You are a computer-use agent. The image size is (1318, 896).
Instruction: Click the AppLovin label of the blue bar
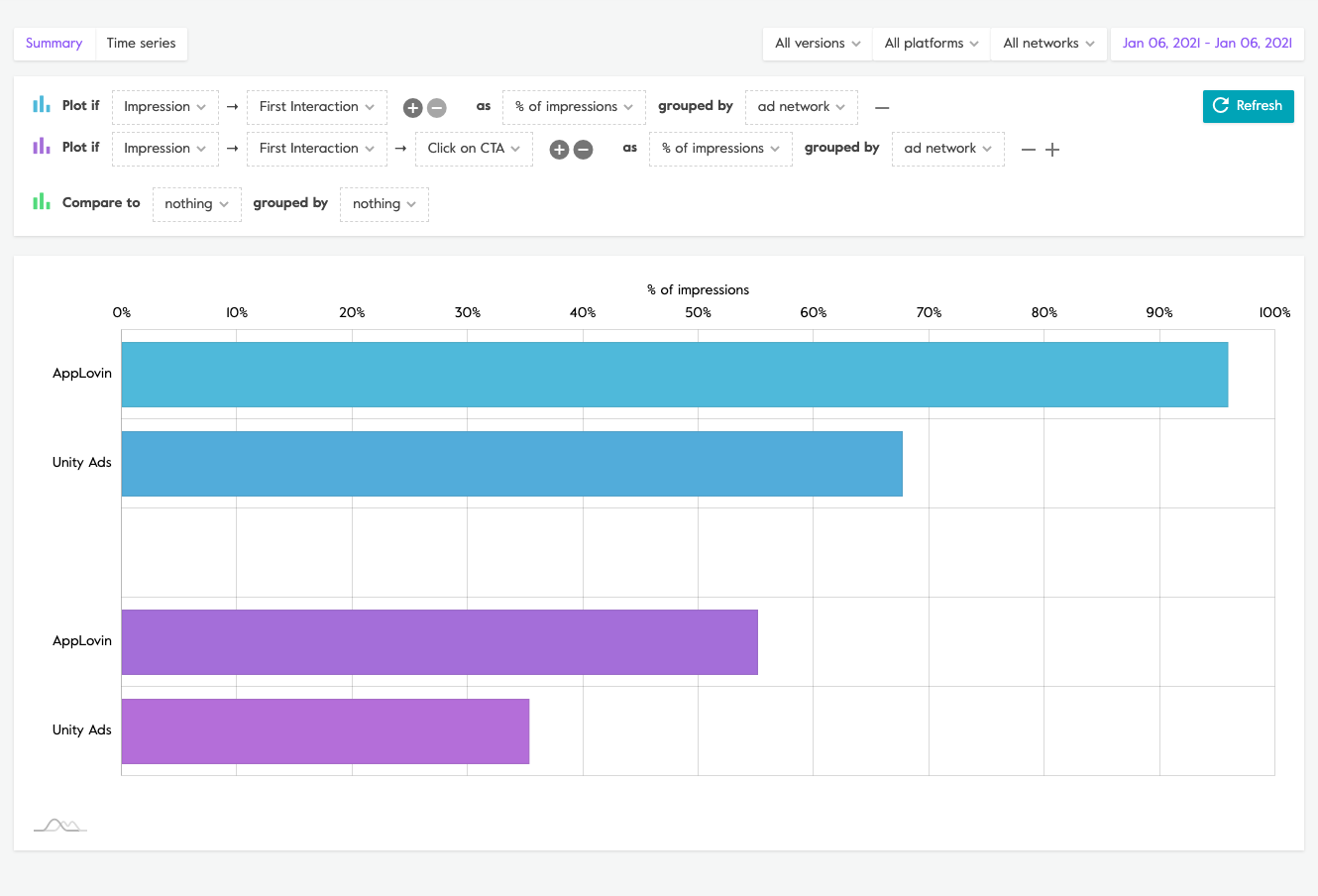(82, 374)
